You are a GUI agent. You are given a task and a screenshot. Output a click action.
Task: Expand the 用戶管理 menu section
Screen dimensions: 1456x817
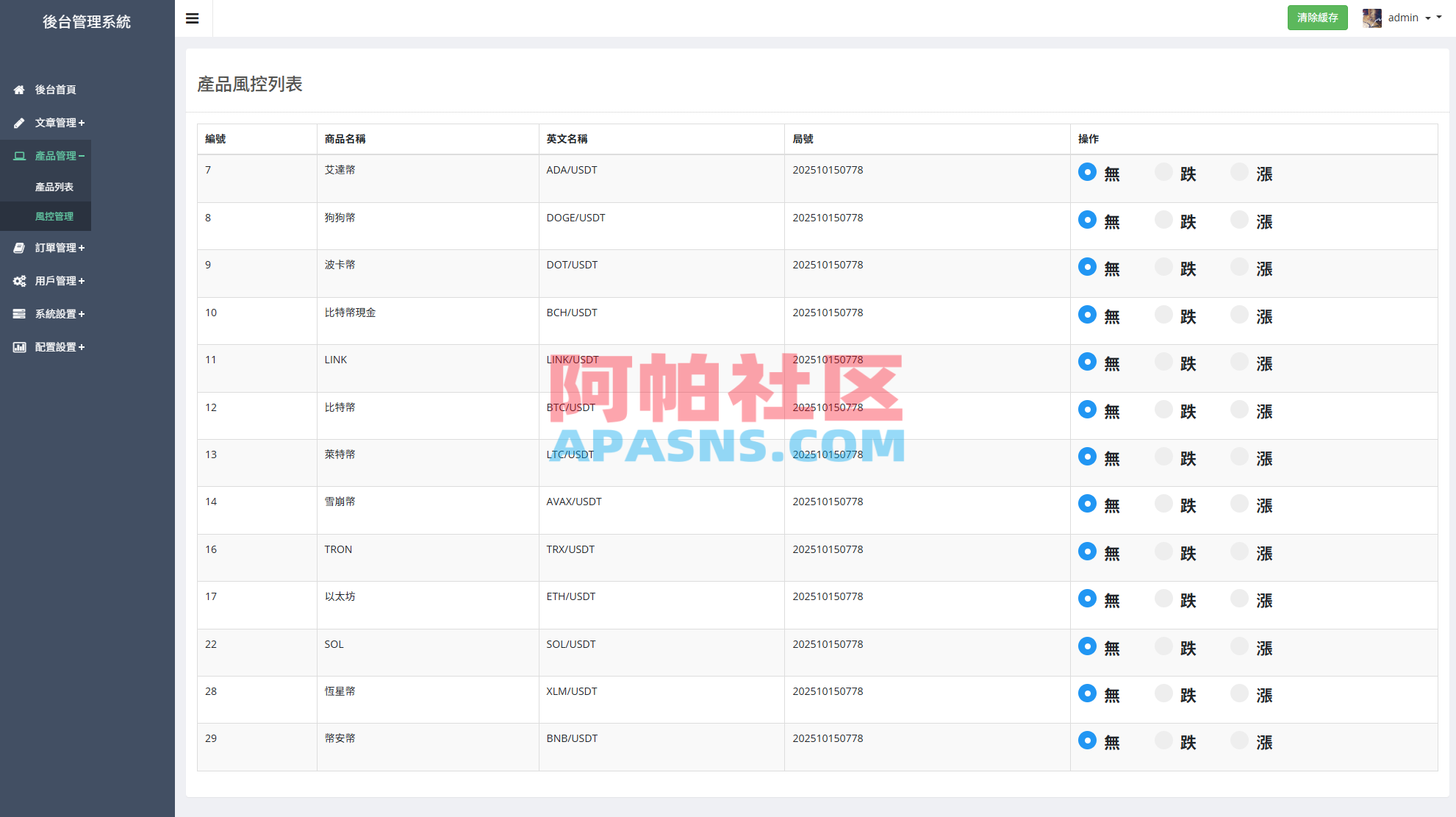(x=59, y=280)
